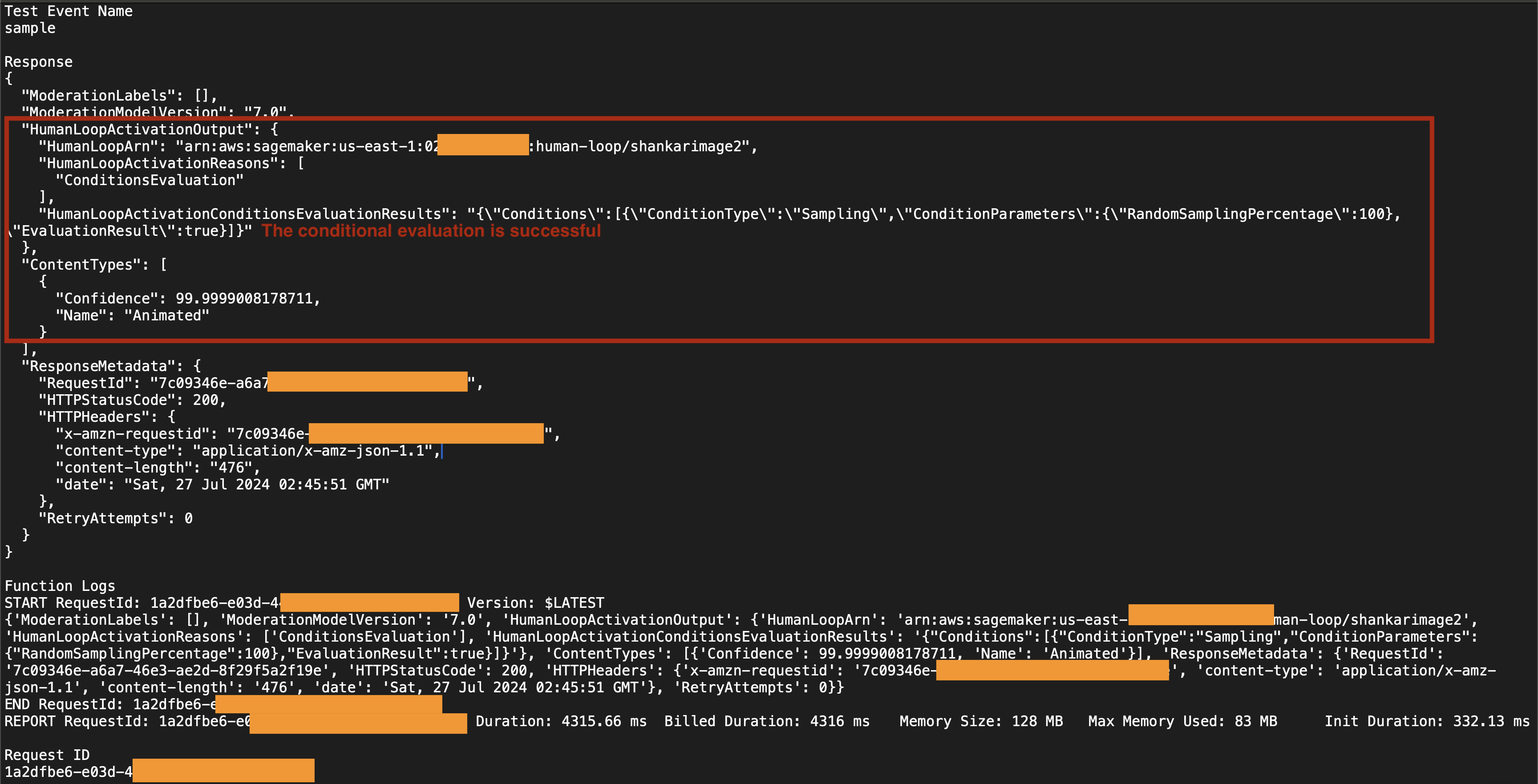Click the "ModerationLabels" key

click(x=98, y=96)
